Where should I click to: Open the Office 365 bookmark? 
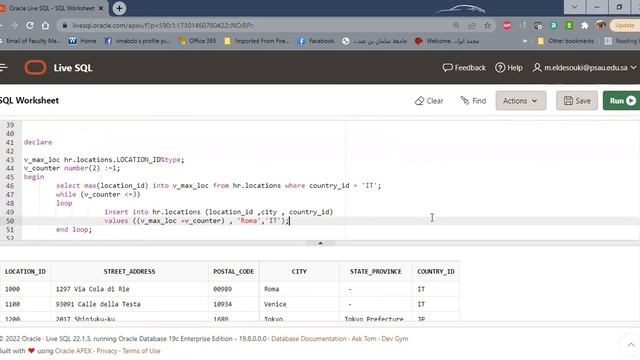point(197,41)
